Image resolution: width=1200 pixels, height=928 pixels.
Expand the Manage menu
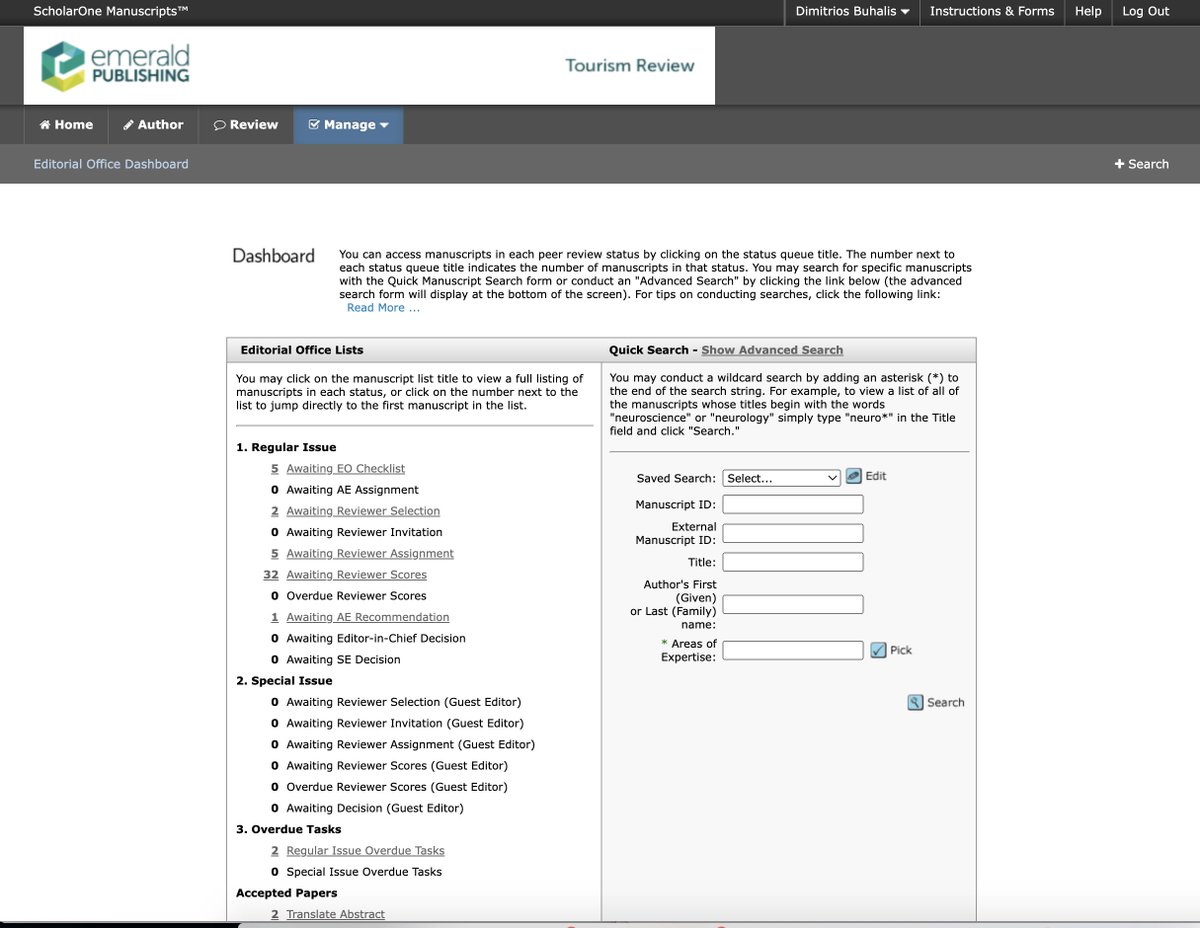pos(348,125)
